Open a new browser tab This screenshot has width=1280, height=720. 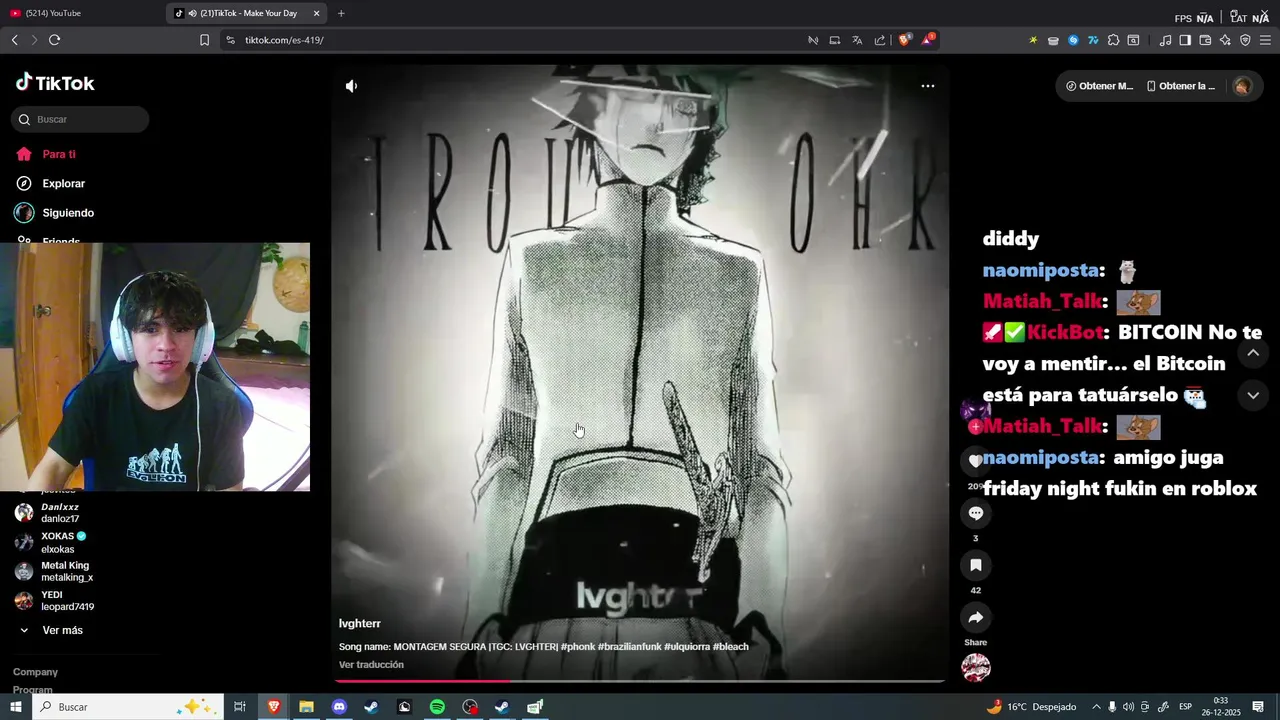pyautogui.click(x=341, y=13)
